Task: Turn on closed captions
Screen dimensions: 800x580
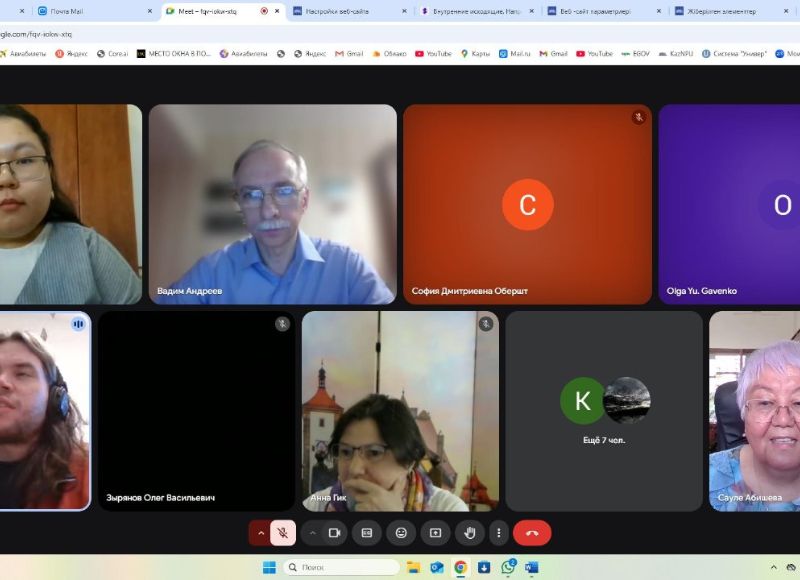Action: (366, 533)
